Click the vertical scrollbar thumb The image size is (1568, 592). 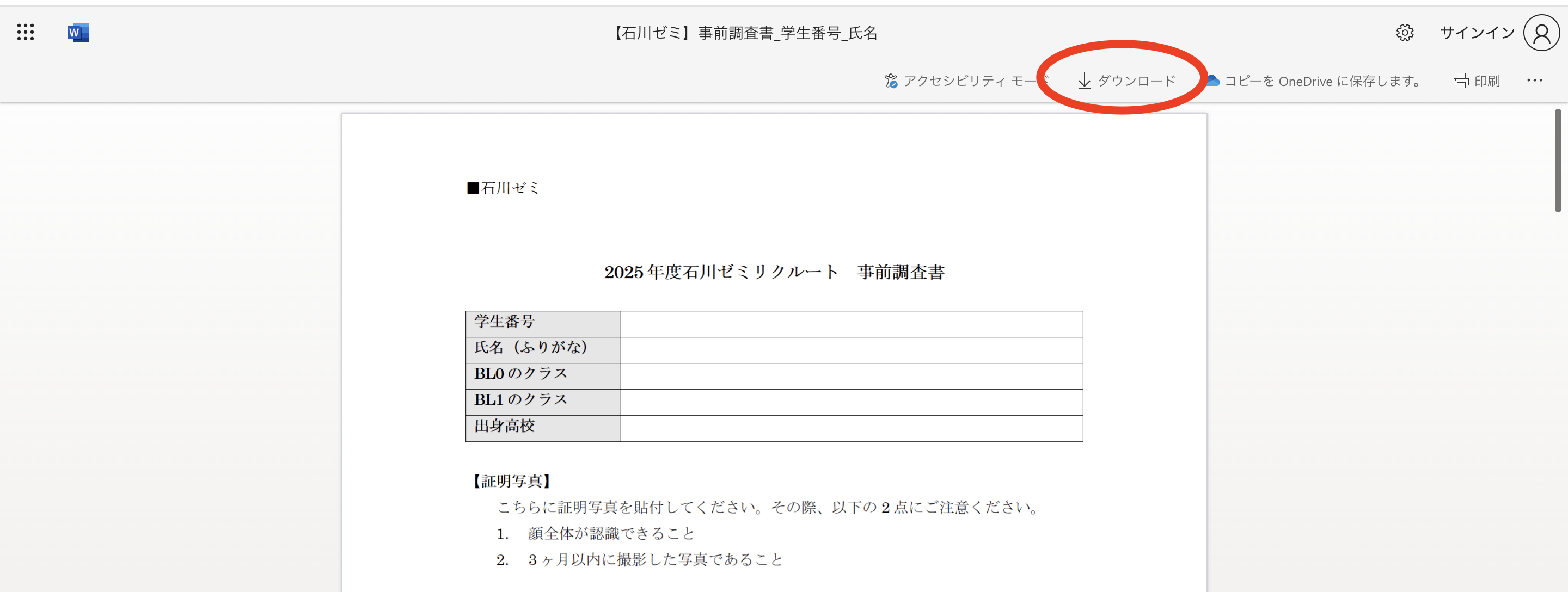(x=1557, y=161)
